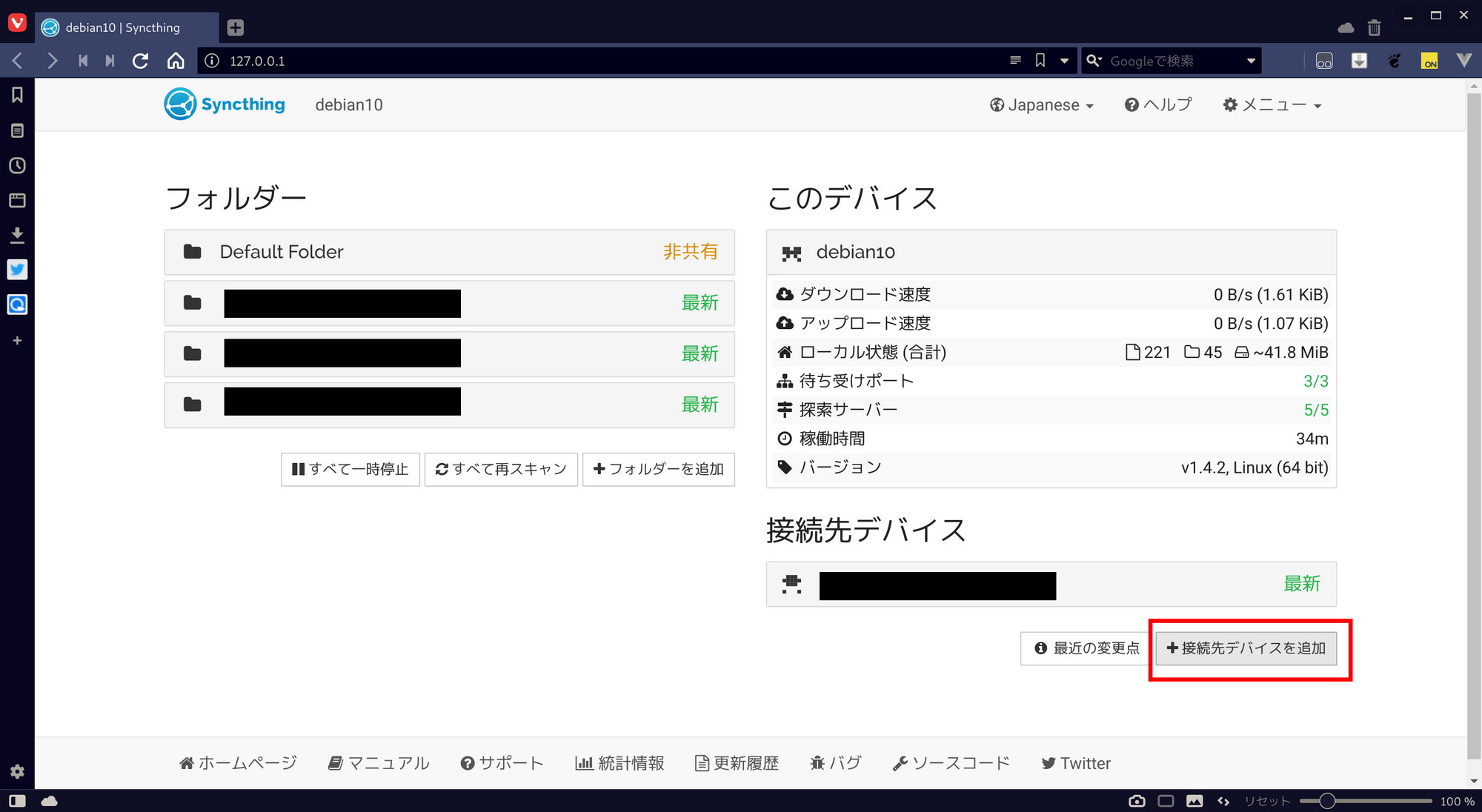Click the fast forward navigation icon
Screen dimensions: 1482x812
click(110, 61)
